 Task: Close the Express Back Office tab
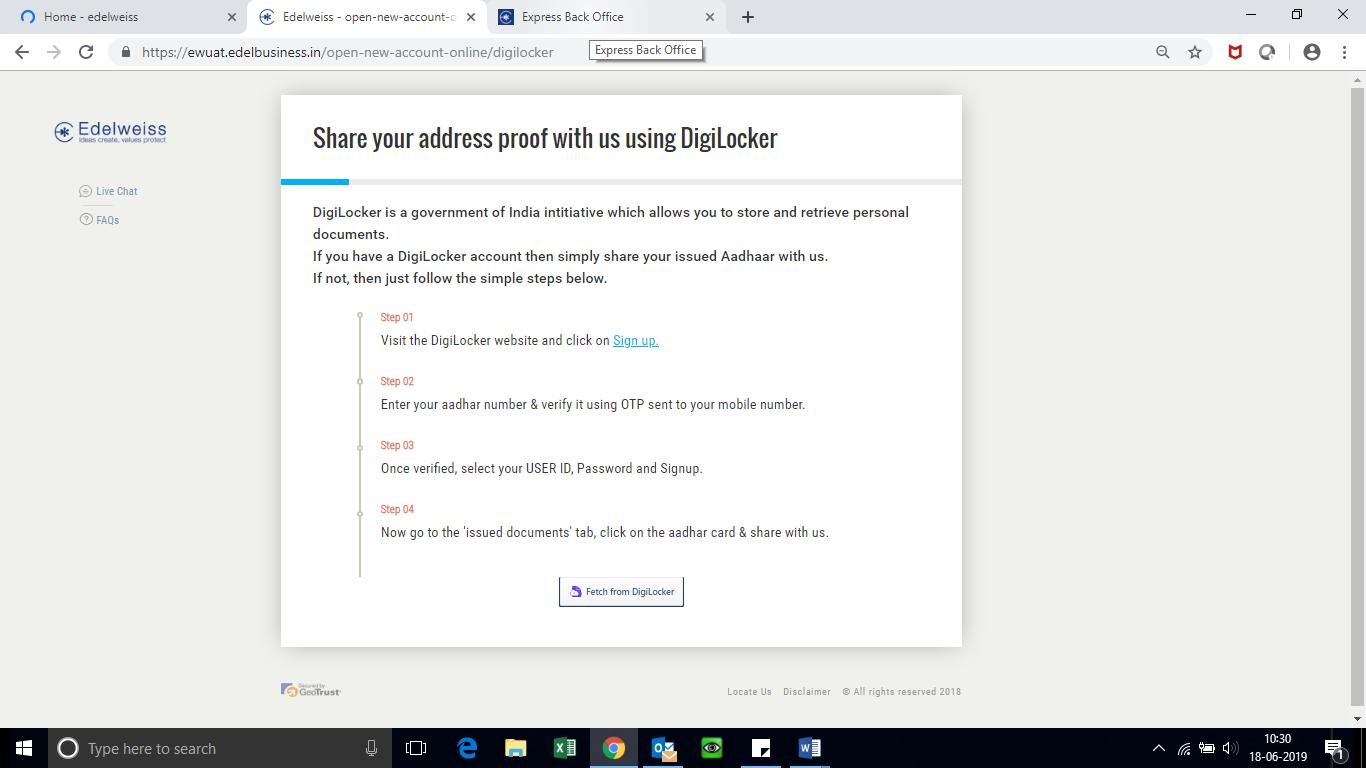point(710,17)
